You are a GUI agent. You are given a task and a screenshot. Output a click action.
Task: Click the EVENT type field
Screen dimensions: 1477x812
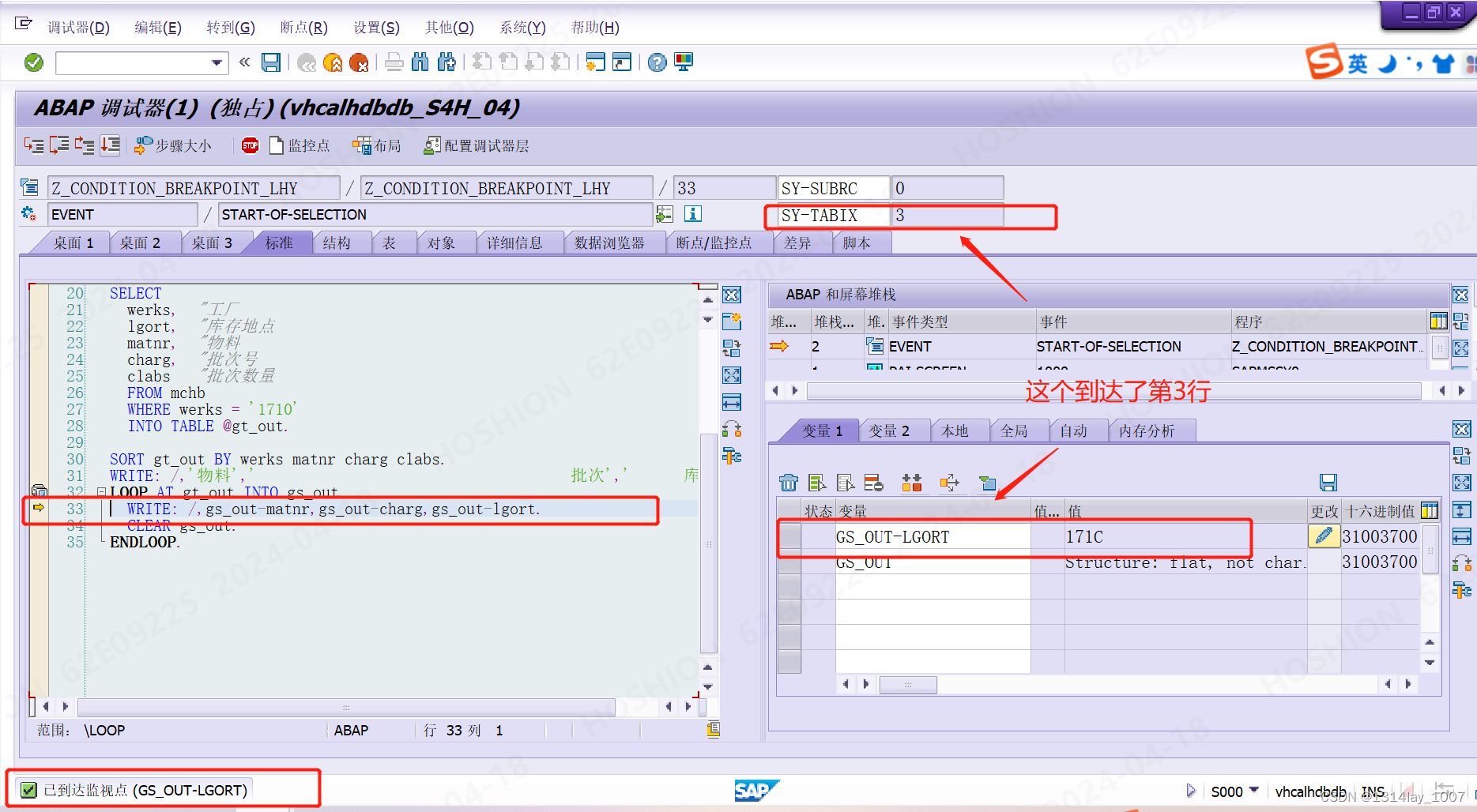[122, 215]
